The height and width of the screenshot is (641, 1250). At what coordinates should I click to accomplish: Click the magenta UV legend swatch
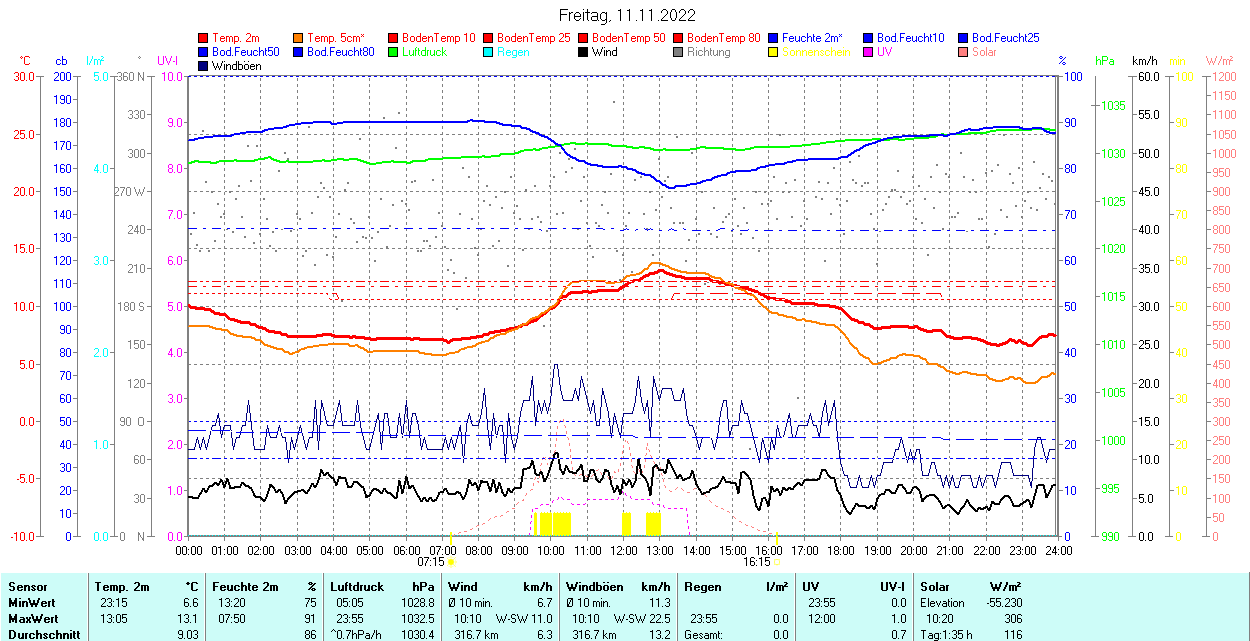868,52
